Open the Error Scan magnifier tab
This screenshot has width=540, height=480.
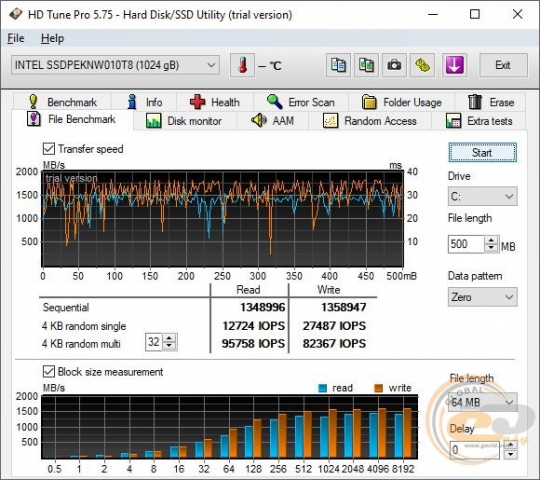click(x=301, y=102)
